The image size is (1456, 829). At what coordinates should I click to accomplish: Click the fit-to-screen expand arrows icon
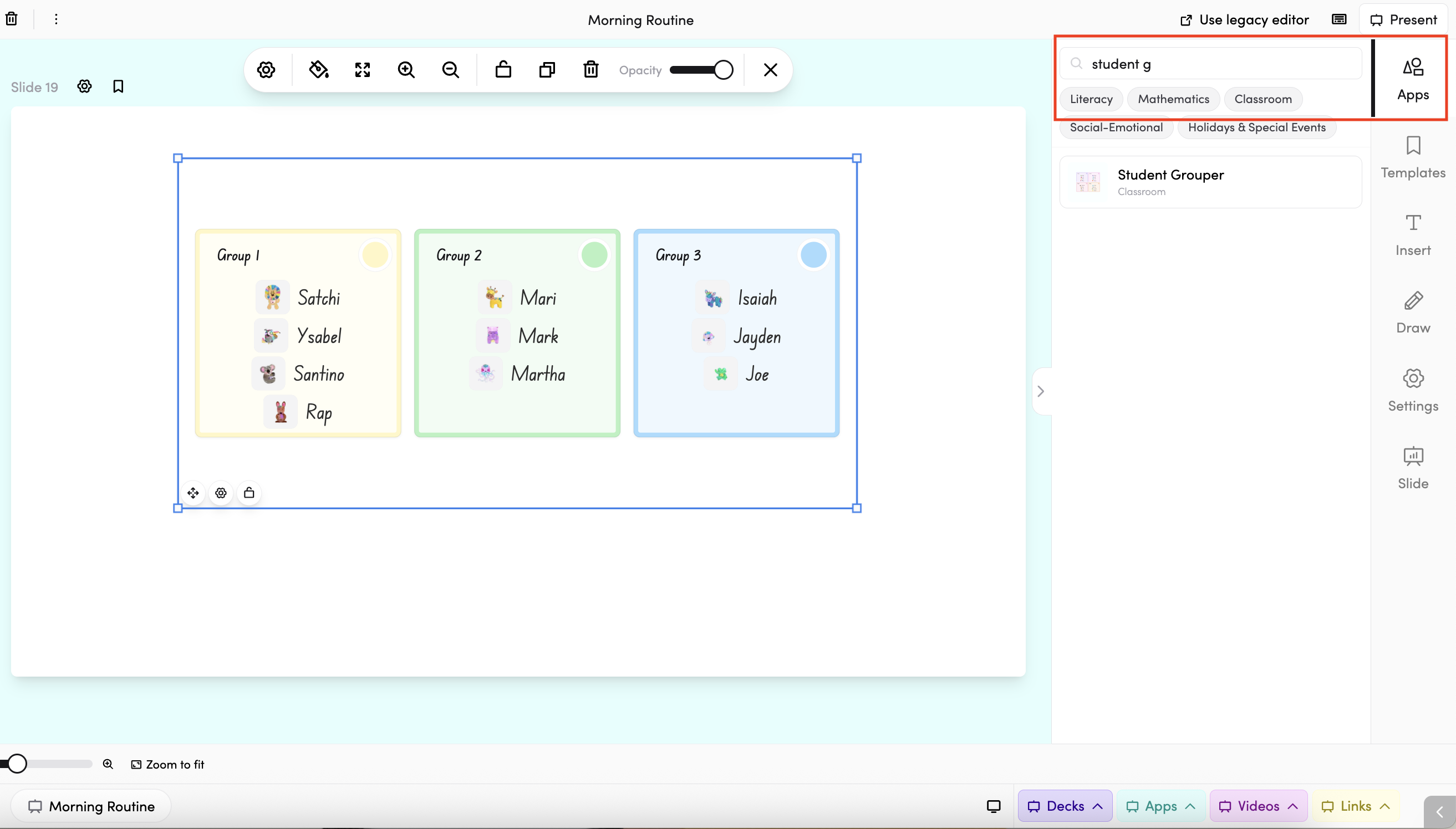click(x=362, y=69)
